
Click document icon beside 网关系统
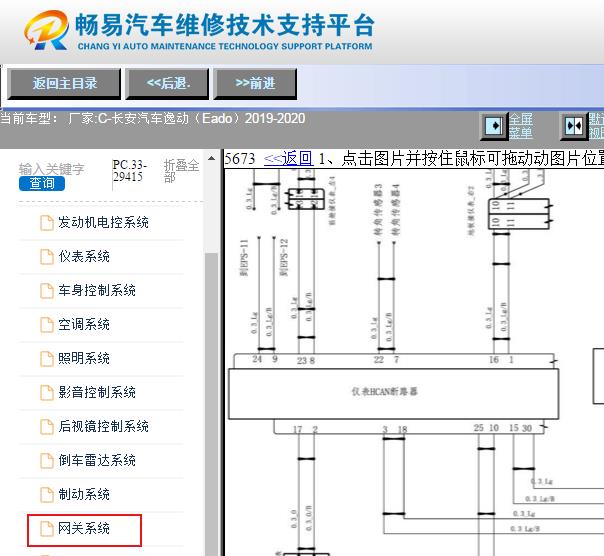[47, 528]
